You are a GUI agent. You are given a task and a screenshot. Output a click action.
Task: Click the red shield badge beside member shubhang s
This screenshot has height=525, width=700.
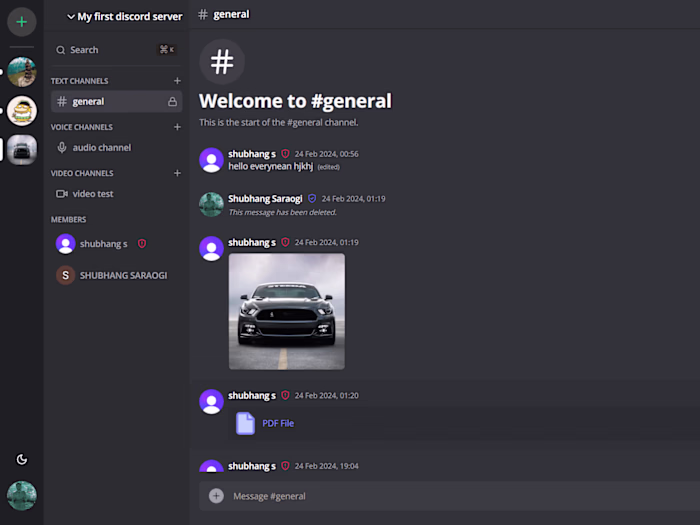(x=142, y=244)
